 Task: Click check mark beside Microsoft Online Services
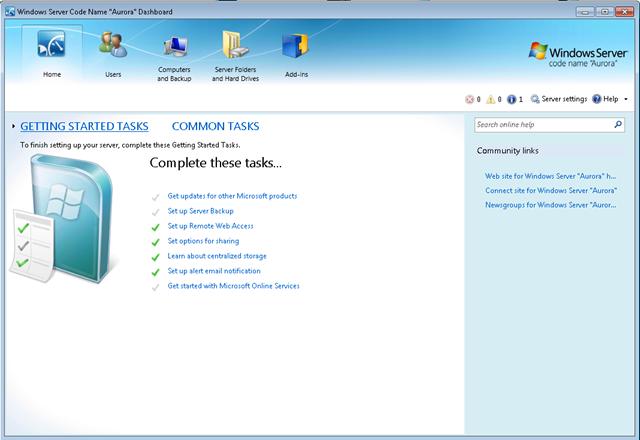pyautogui.click(x=156, y=287)
